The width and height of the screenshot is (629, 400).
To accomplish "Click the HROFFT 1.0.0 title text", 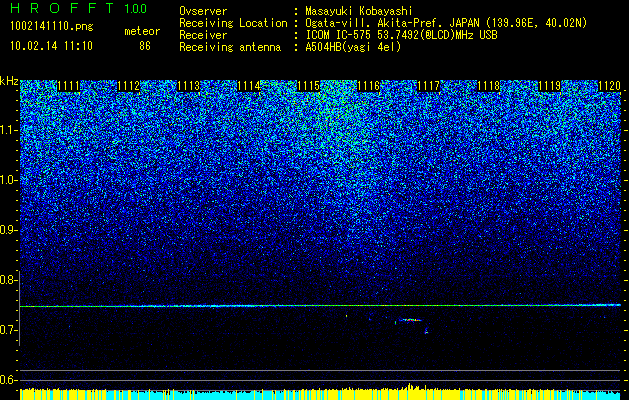I will [79, 8].
